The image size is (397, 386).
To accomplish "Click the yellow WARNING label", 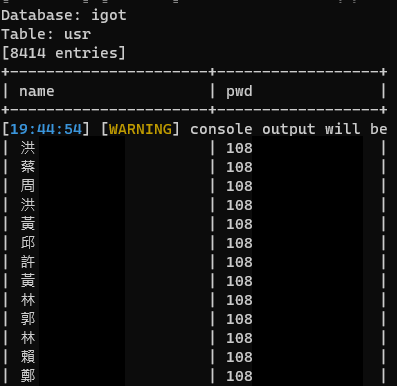I will (x=140, y=129).
